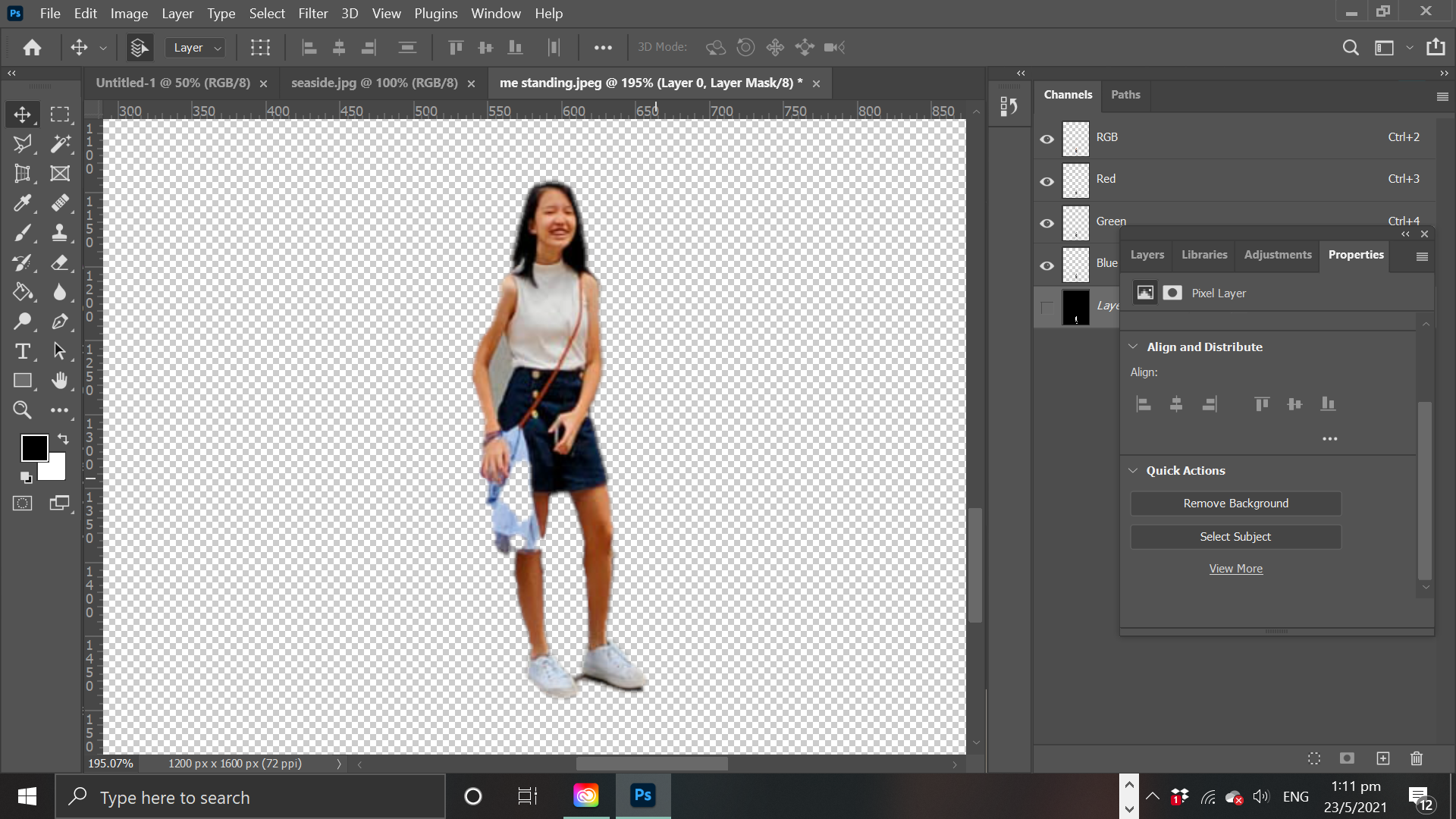
Task: Open the Edit Toolbar ellipsis menu
Action: click(x=60, y=410)
